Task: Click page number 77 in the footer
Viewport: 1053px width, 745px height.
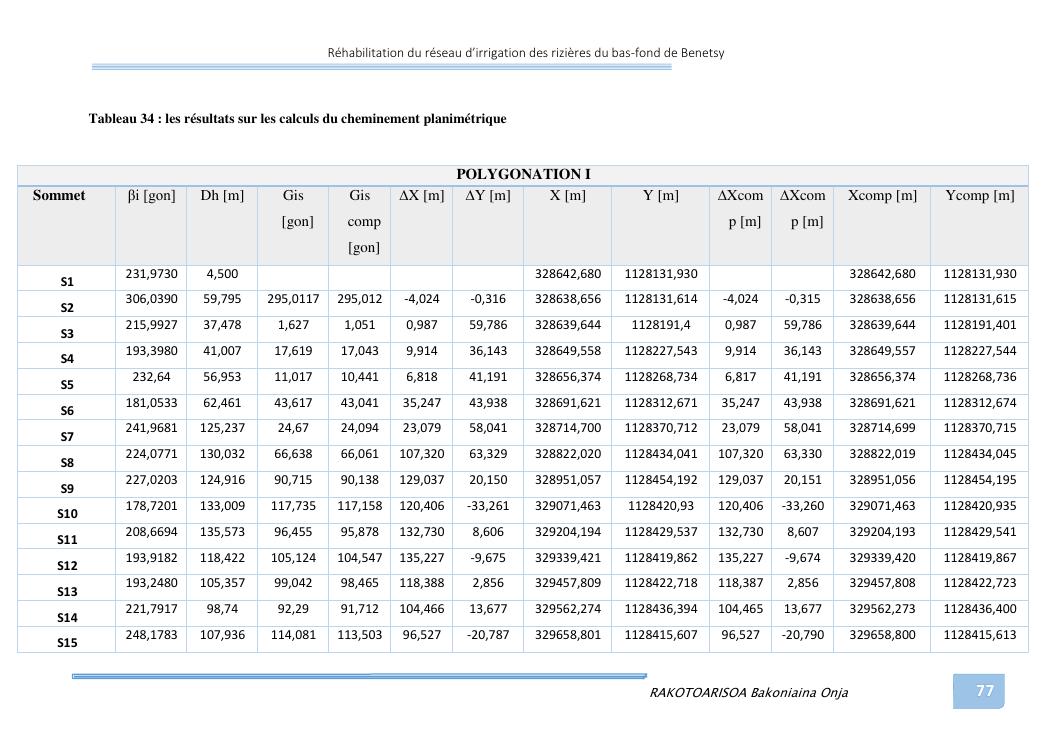Action: tap(984, 691)
